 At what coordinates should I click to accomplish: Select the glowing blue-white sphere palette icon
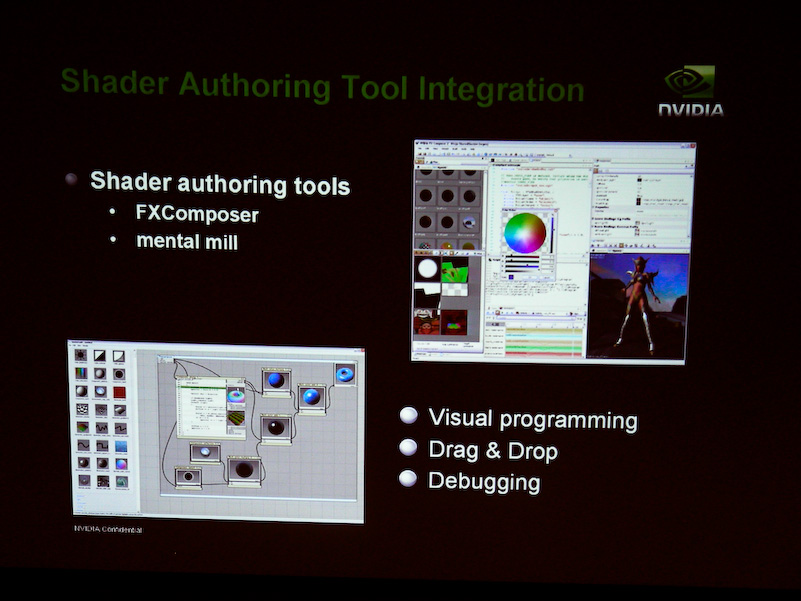pos(100,392)
